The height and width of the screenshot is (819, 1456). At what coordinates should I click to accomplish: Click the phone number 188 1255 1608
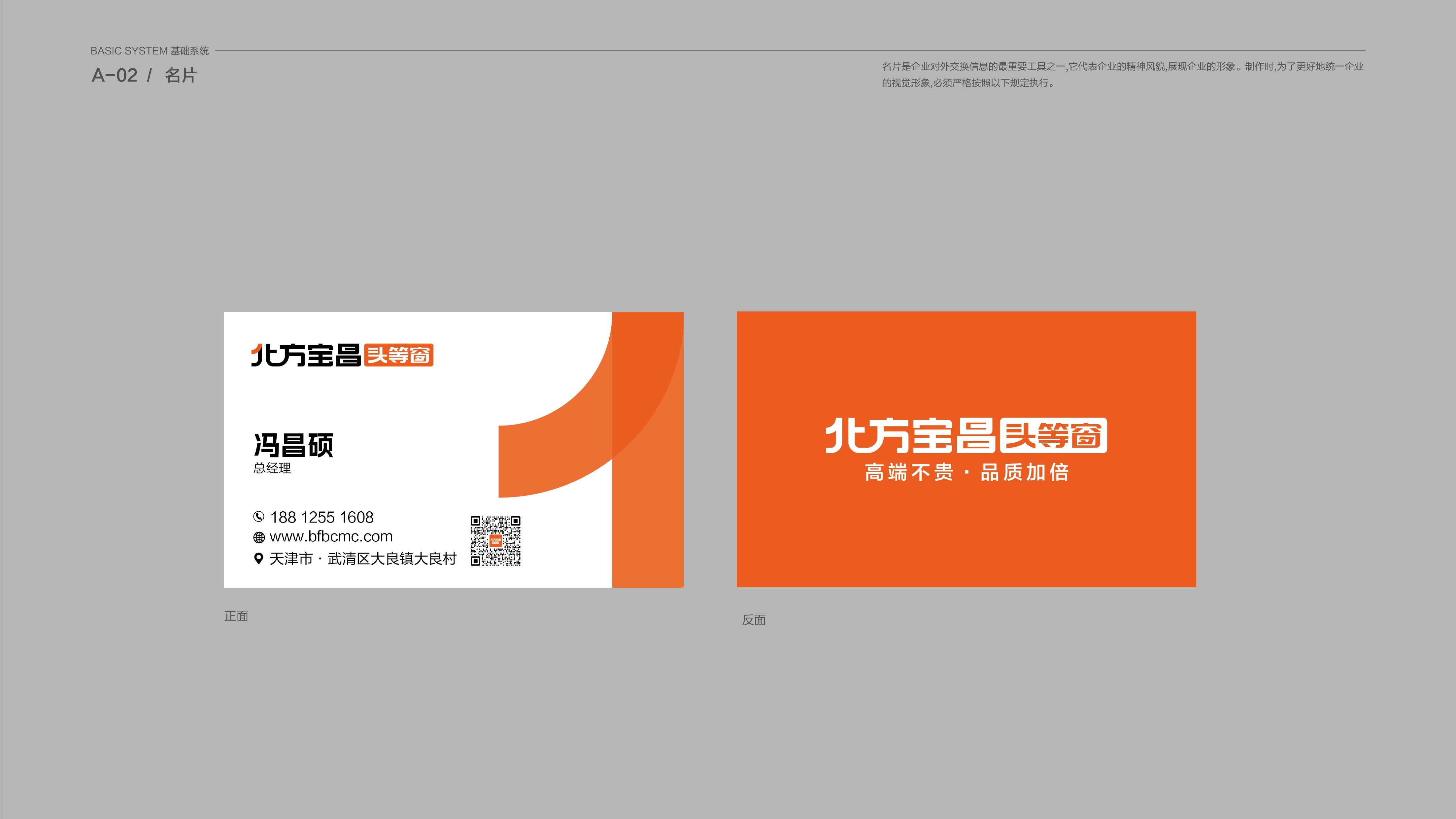tap(322, 516)
